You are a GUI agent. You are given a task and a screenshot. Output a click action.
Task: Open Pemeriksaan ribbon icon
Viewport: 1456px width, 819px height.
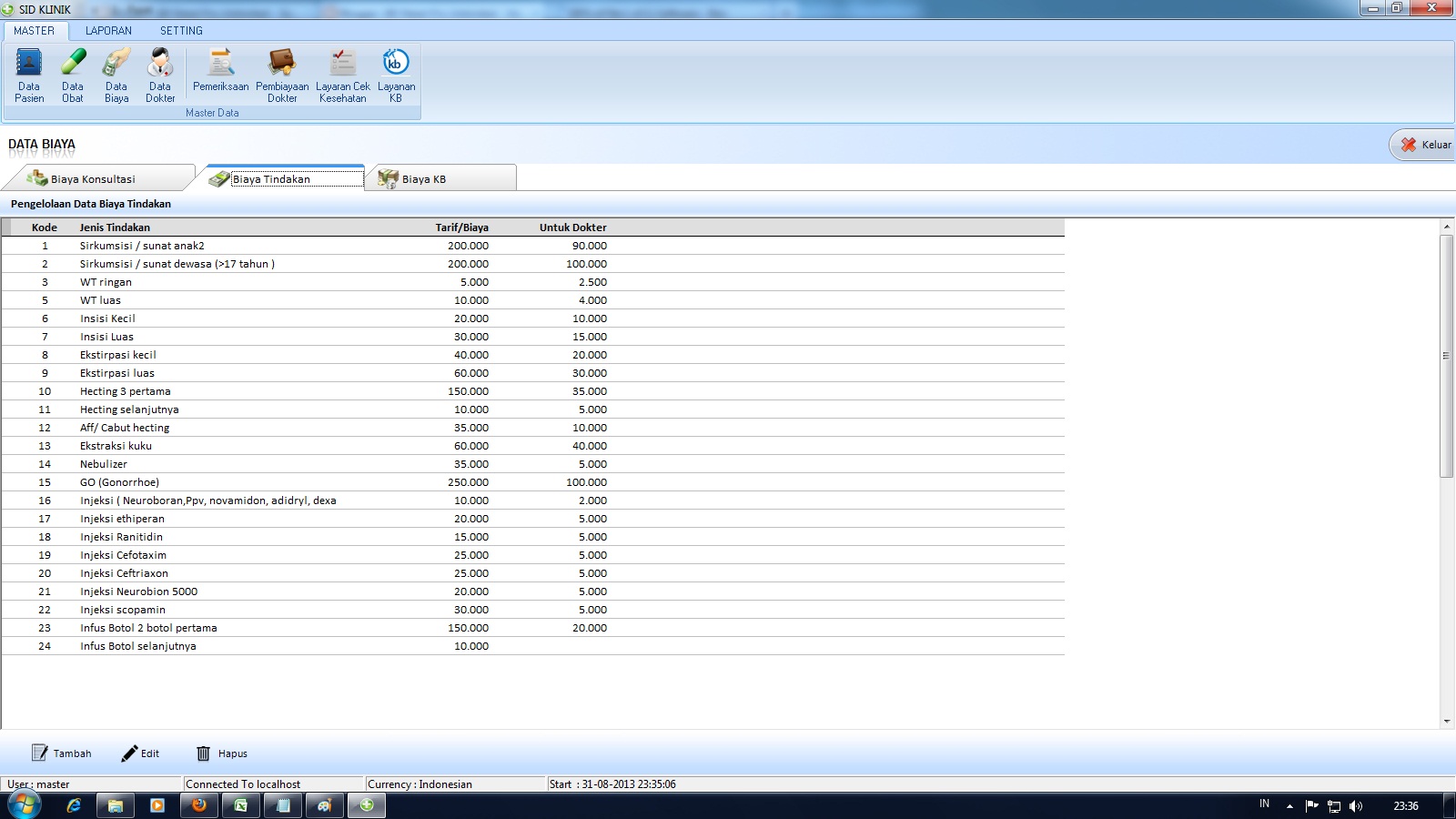pos(220,70)
